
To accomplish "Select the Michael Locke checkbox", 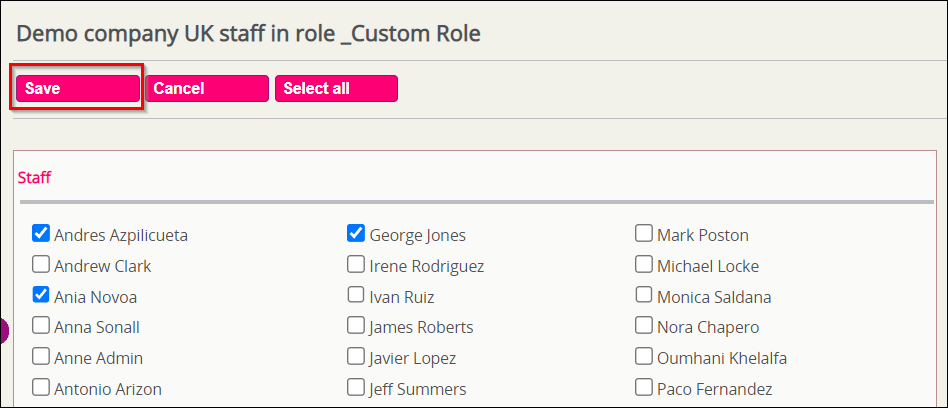I will tap(644, 264).
